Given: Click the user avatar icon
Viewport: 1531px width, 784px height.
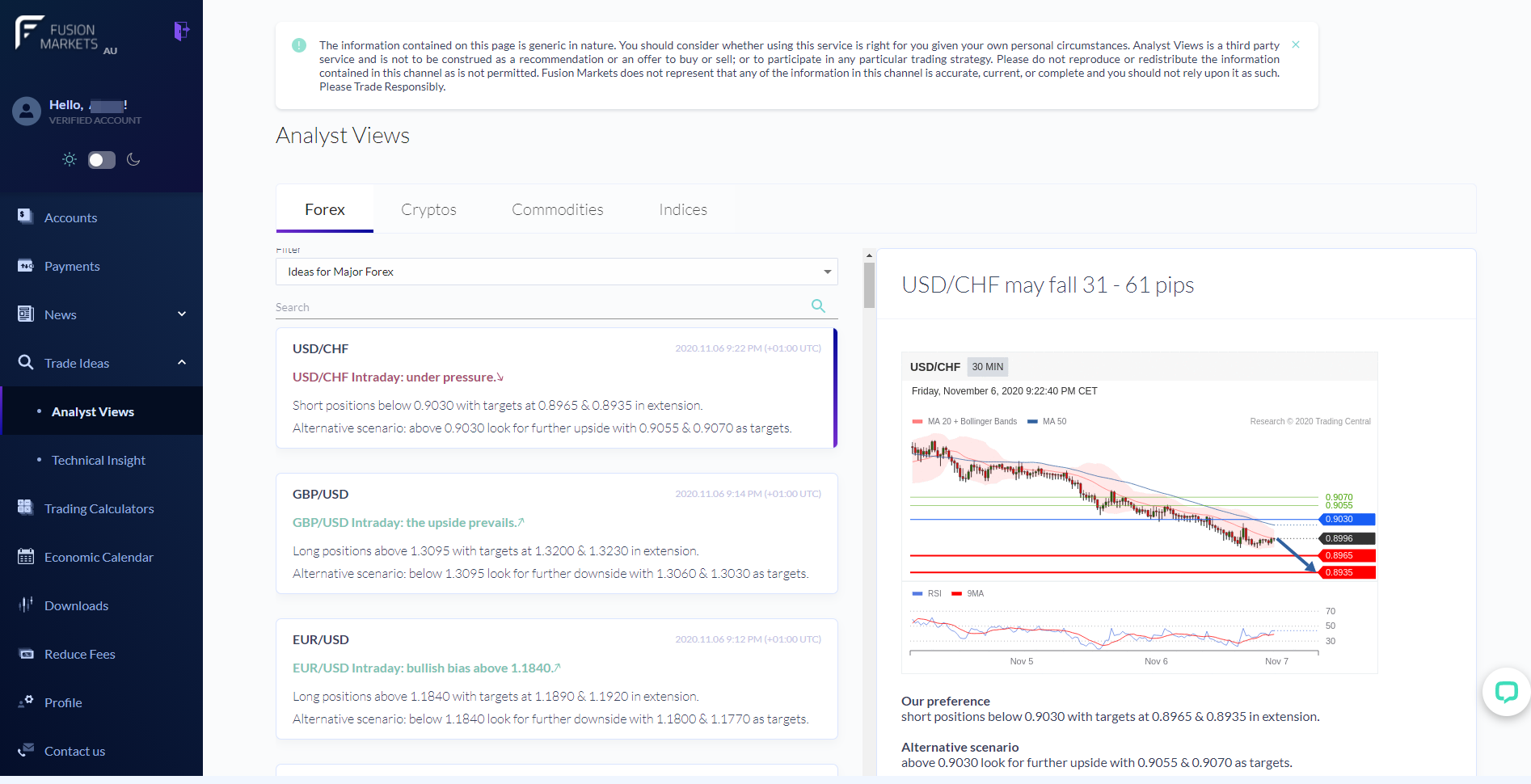Looking at the screenshot, I should [x=27, y=111].
